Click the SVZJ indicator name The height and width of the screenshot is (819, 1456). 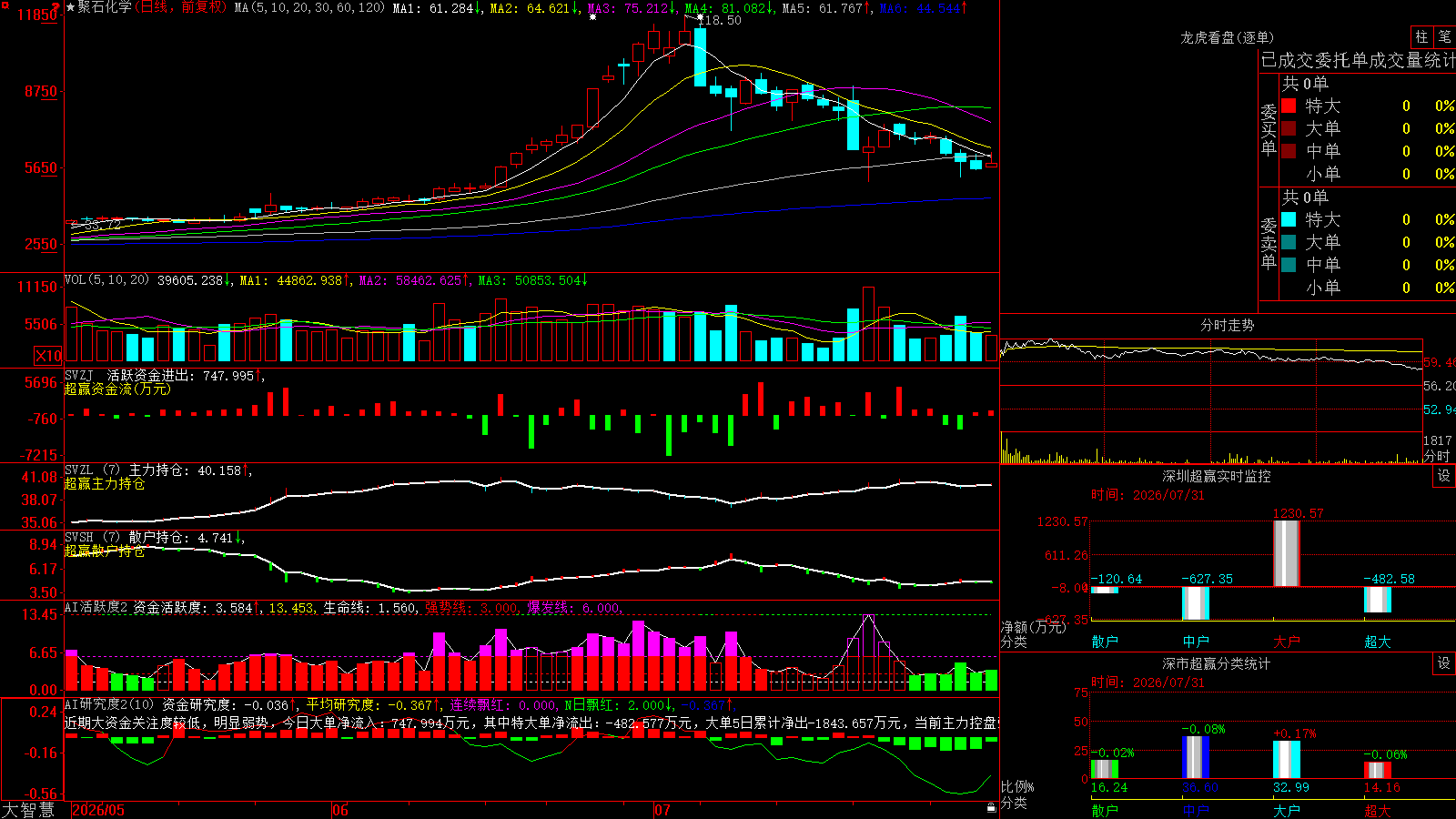coord(79,375)
